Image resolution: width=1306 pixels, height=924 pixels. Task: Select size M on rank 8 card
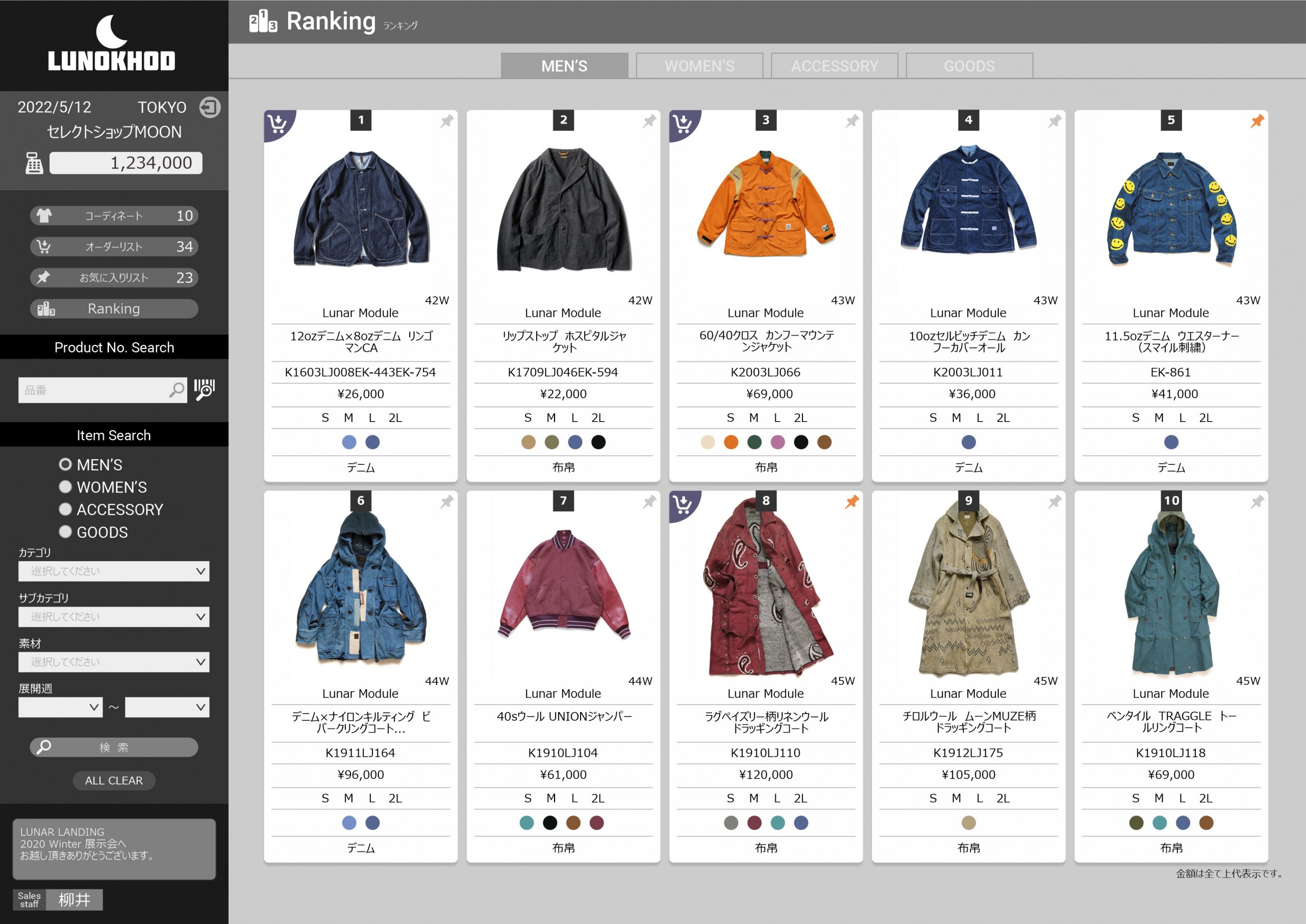tap(754, 798)
